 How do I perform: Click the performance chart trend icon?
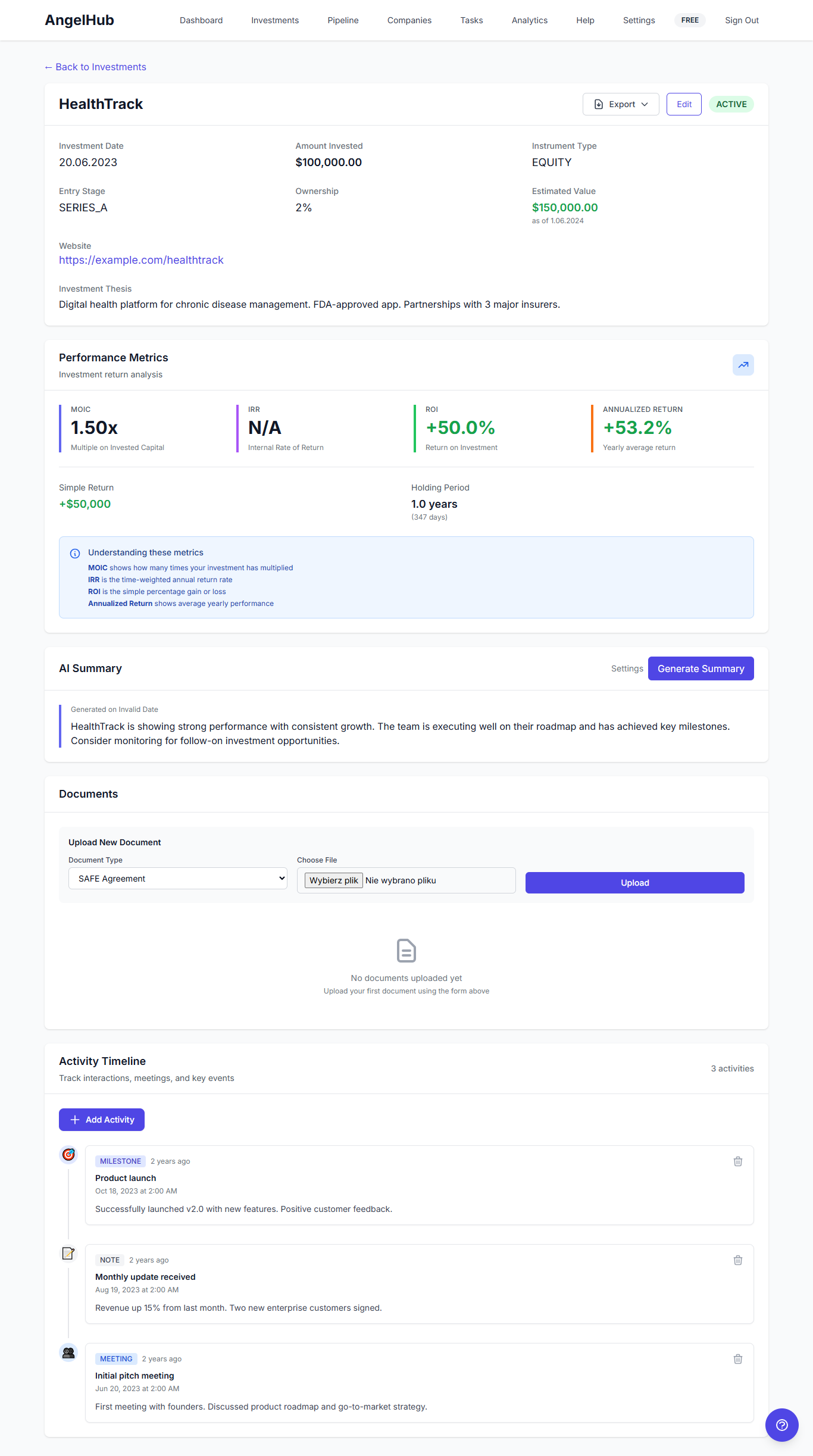click(x=743, y=365)
